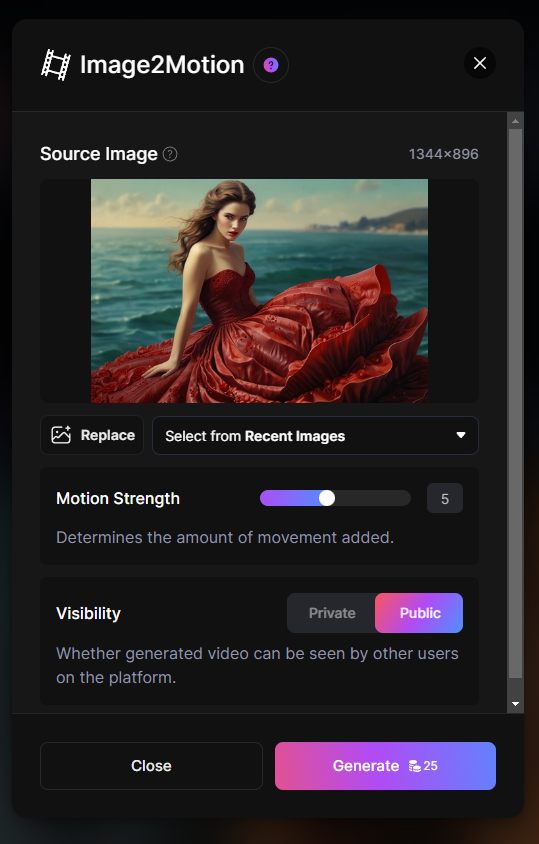539x844 pixels.
Task: Open Select from Recent Images dropdown
Action: point(316,435)
